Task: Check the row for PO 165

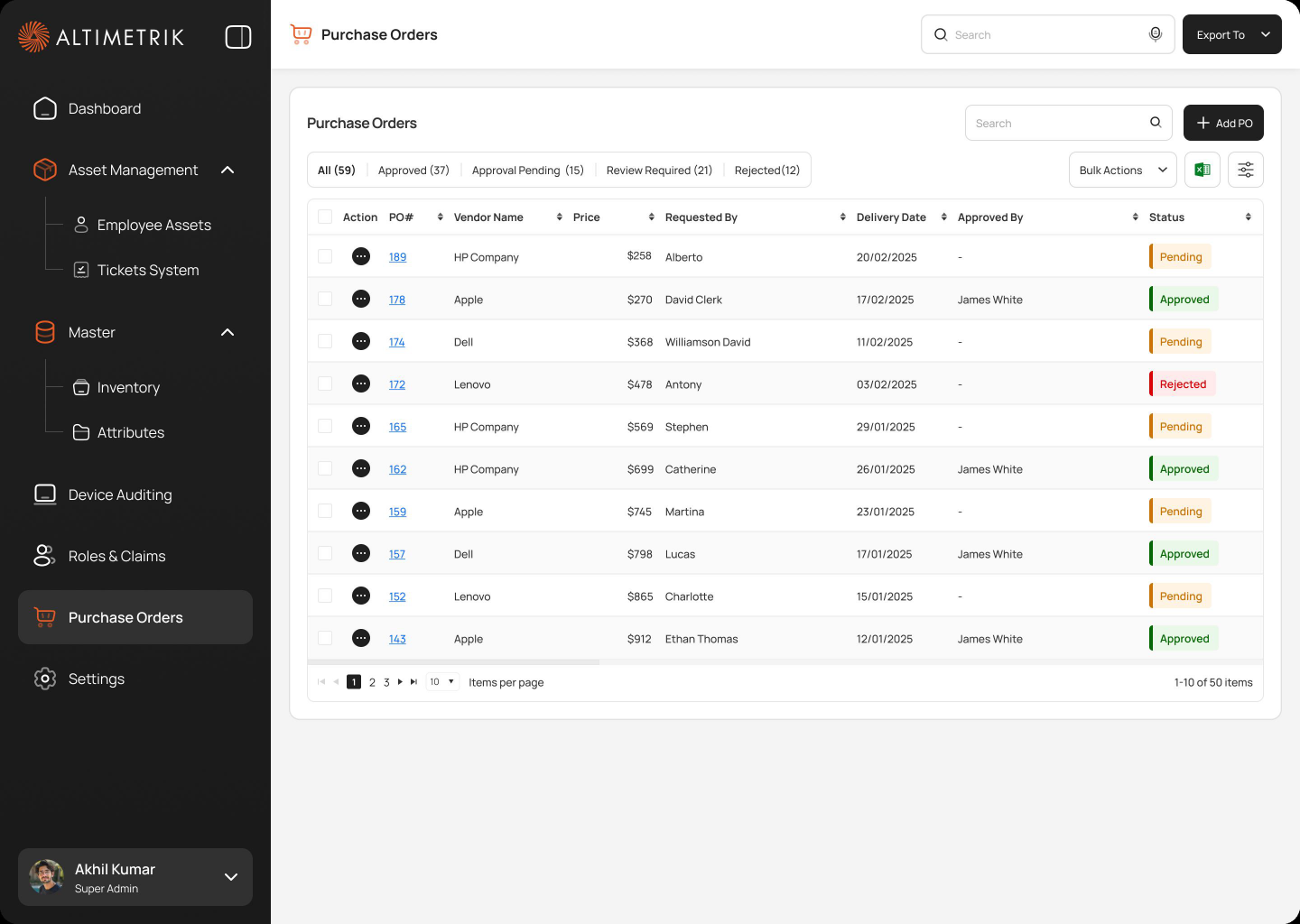Action: pos(325,426)
